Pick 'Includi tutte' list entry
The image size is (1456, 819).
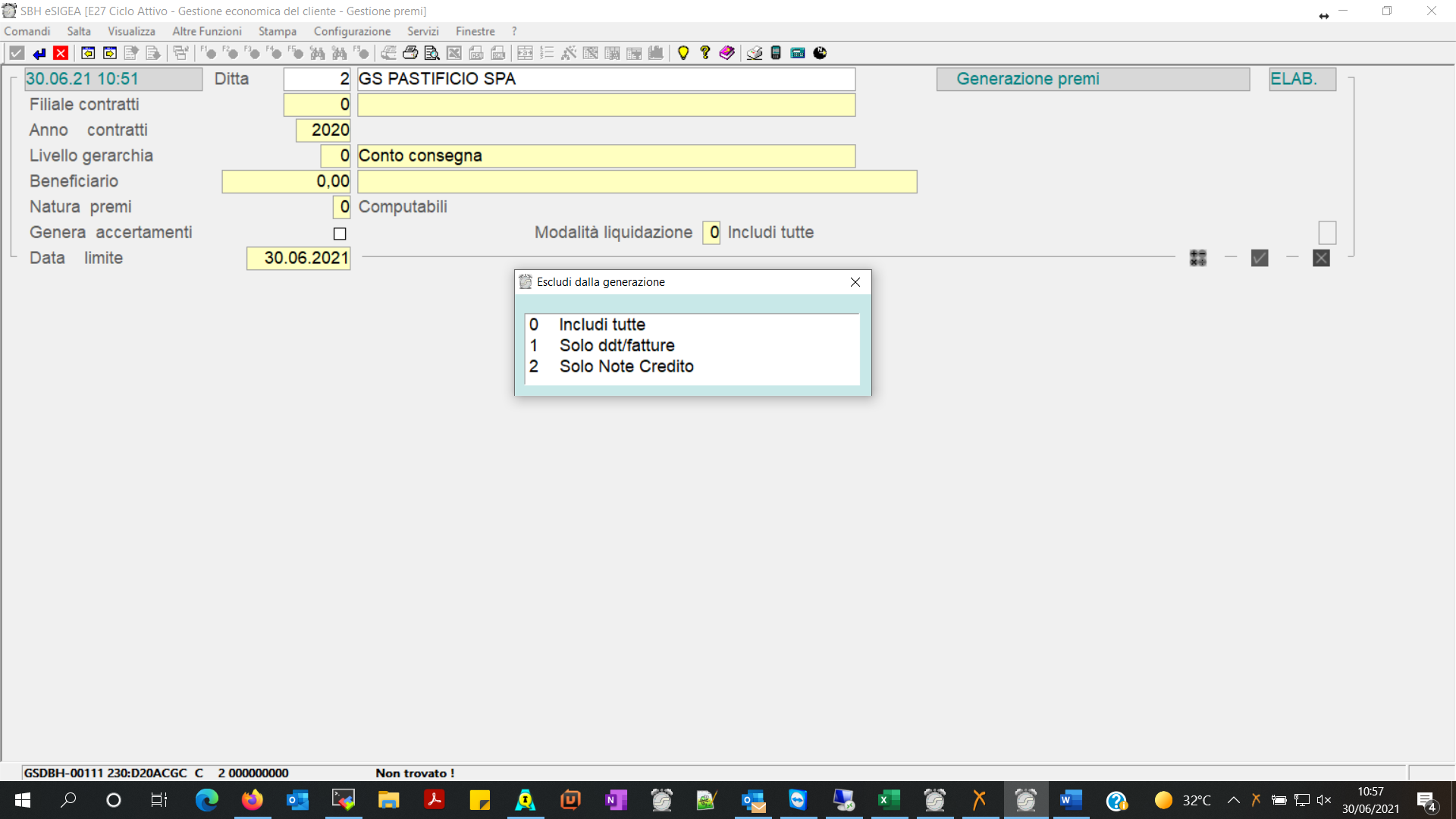[602, 325]
